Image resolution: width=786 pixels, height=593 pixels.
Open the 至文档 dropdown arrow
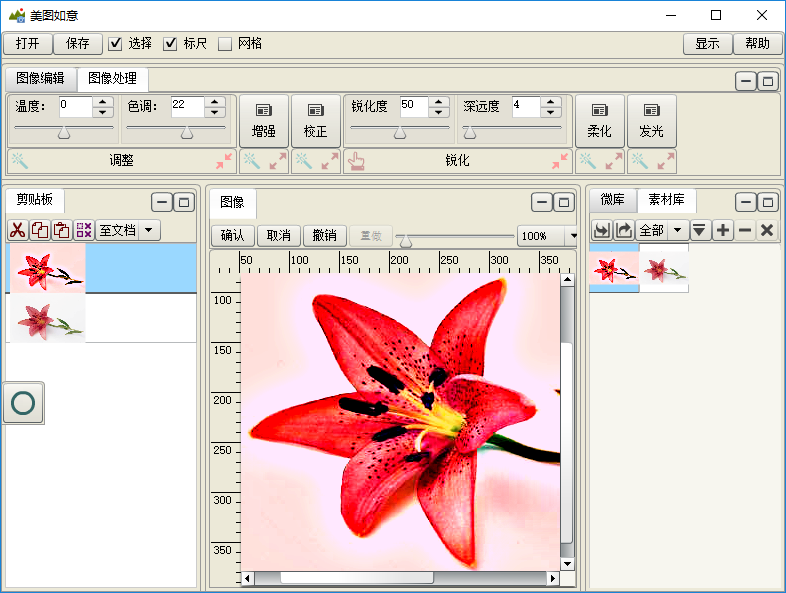point(149,231)
